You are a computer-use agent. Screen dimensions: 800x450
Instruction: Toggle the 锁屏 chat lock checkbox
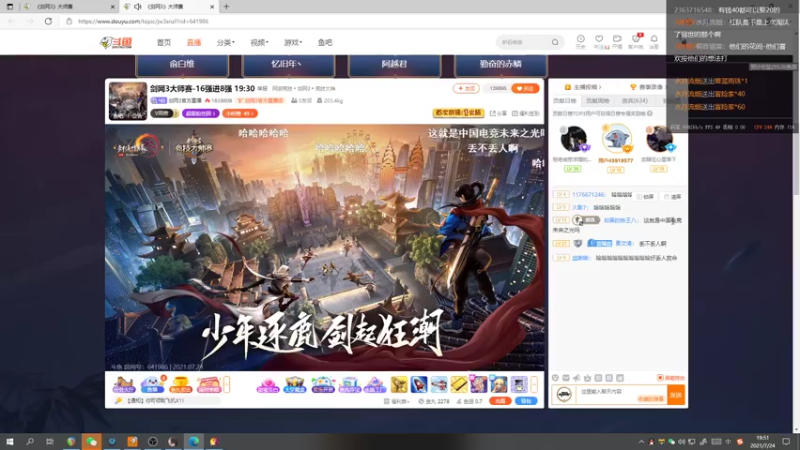(645, 196)
